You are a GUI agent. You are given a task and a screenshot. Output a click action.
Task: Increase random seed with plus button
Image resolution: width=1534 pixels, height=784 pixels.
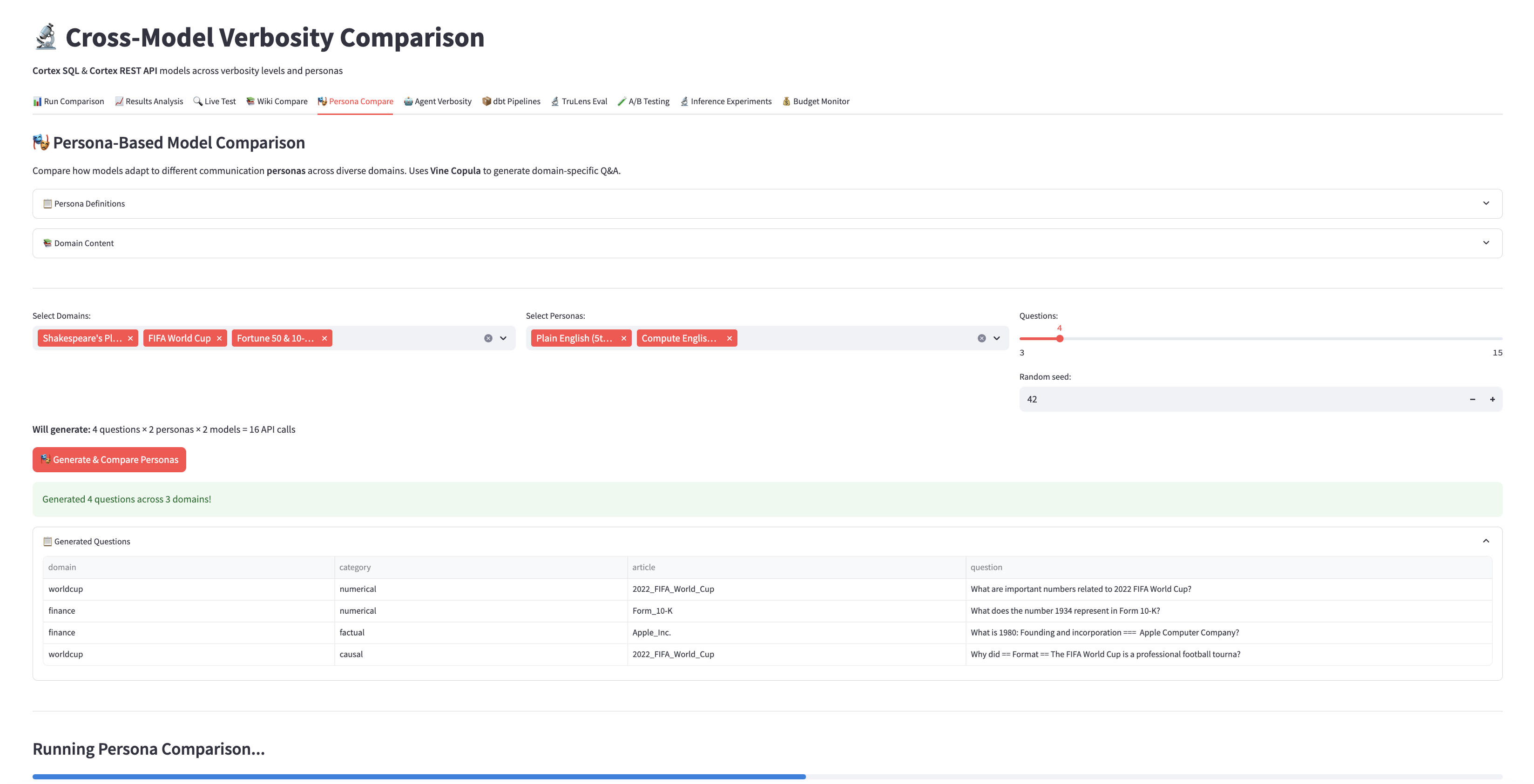pyautogui.click(x=1492, y=399)
